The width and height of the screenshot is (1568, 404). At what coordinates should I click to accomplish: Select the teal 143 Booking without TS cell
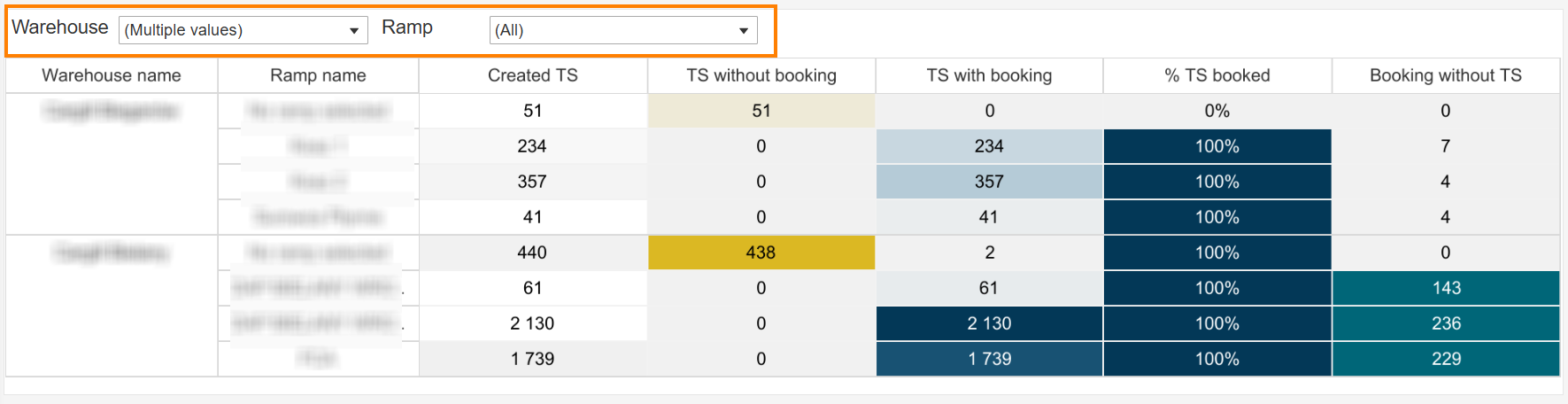click(x=1446, y=288)
